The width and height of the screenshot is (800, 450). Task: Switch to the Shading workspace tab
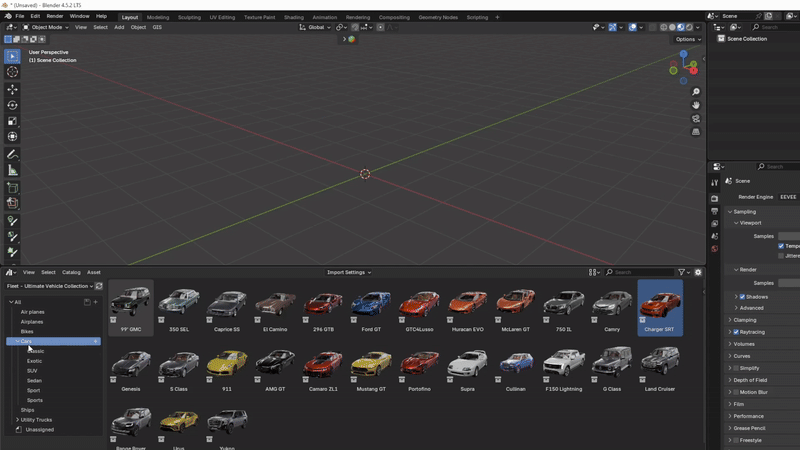click(x=293, y=17)
